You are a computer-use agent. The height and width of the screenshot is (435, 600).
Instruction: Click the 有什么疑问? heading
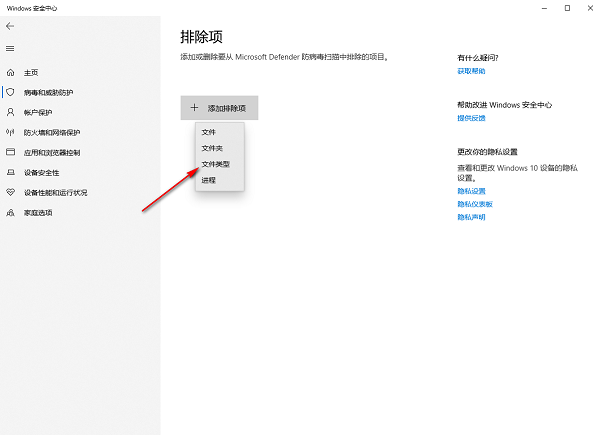[x=478, y=58]
